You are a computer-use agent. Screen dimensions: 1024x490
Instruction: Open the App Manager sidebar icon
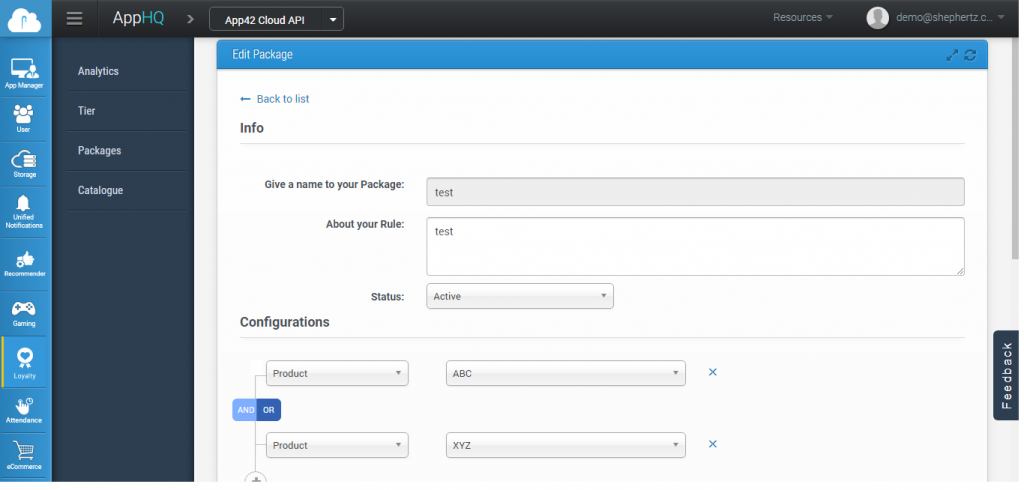pyautogui.click(x=24, y=72)
